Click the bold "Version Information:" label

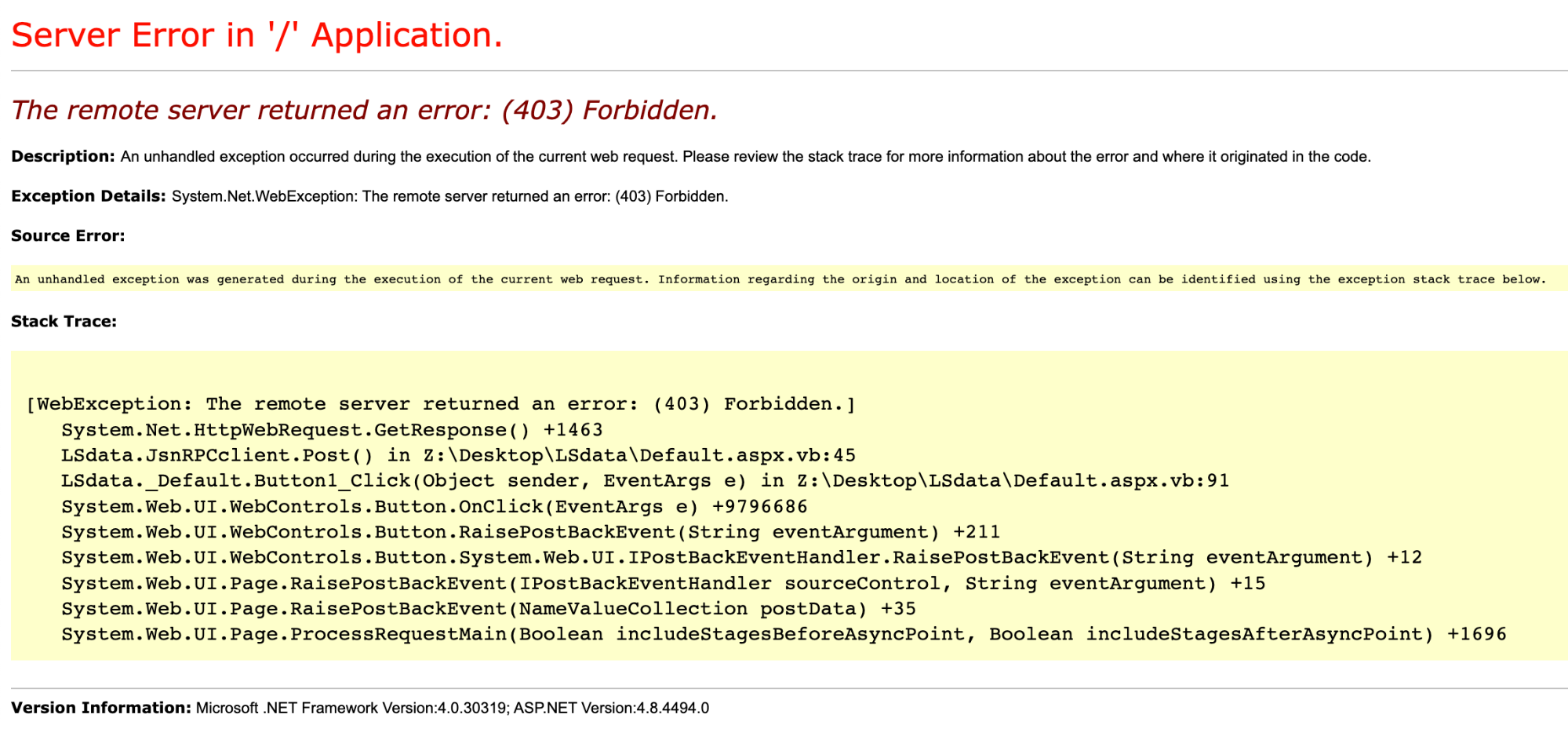pyautogui.click(x=101, y=708)
